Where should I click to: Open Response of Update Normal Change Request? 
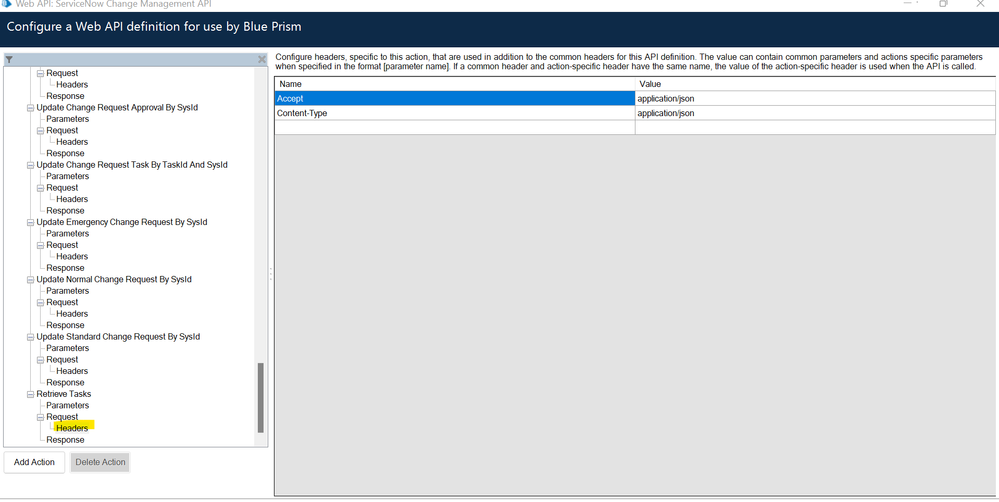point(65,326)
